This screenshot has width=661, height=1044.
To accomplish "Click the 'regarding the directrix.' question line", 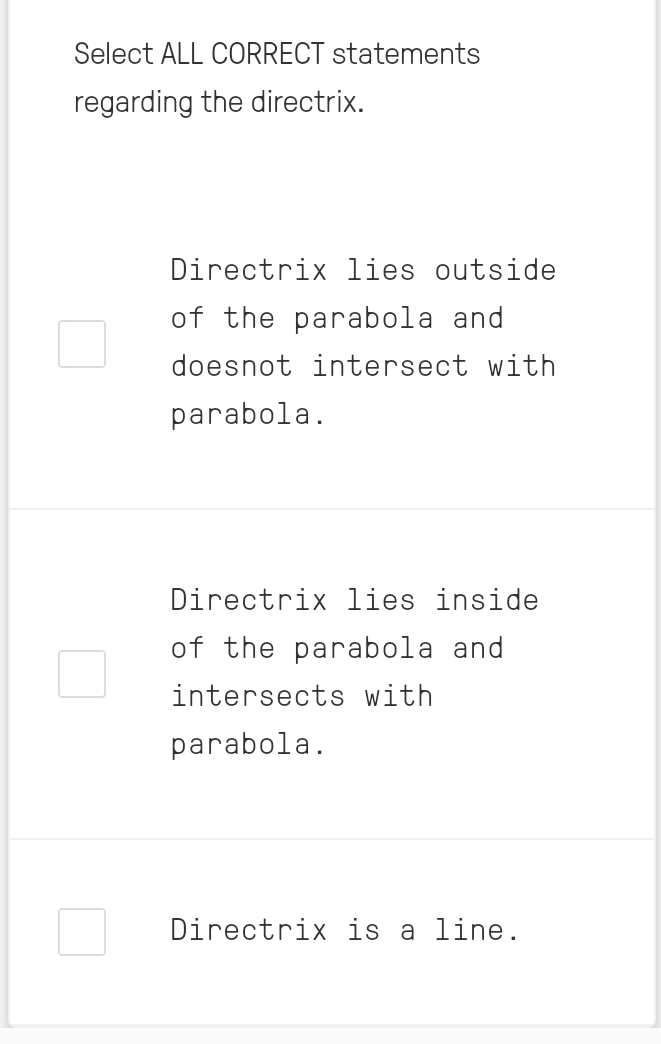I will [219, 102].
